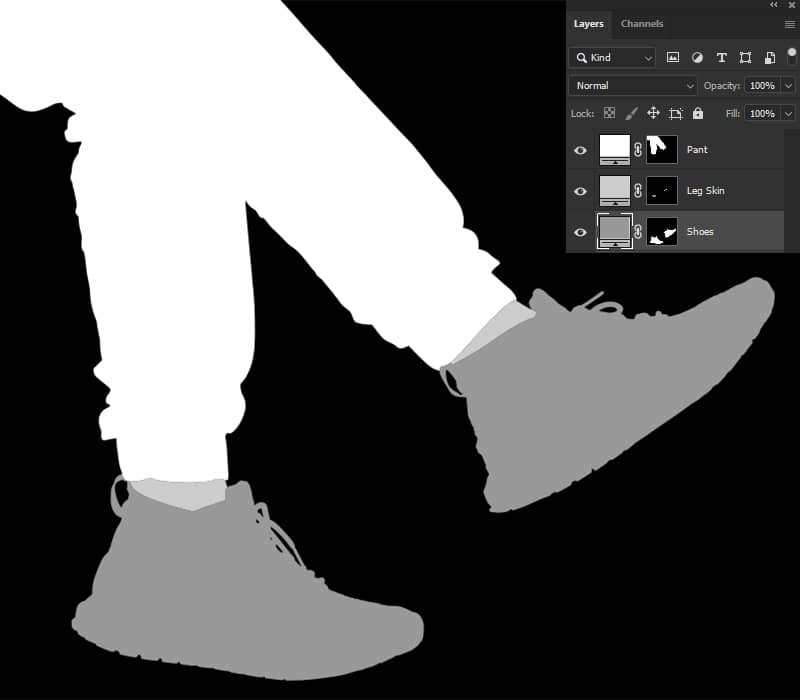Image resolution: width=800 pixels, height=700 pixels.
Task: Filter layers by type layers icon
Action: (x=721, y=58)
